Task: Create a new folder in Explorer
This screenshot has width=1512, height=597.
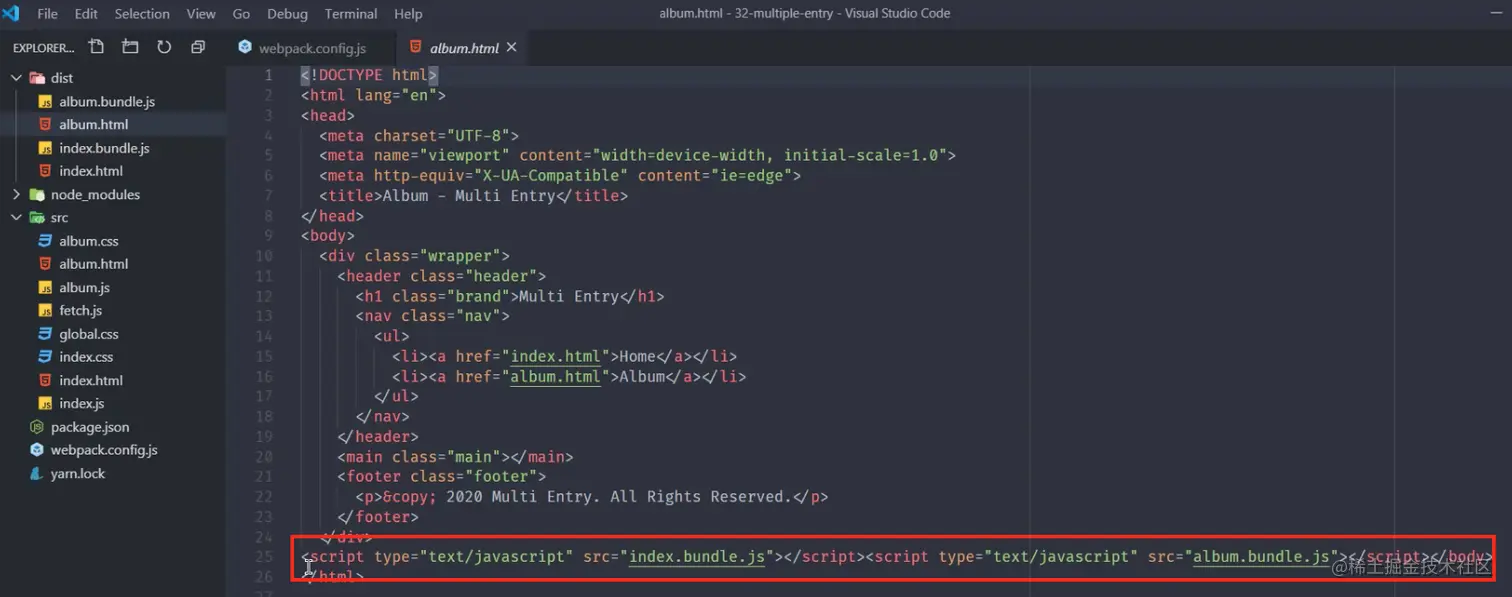Action: tap(130, 47)
